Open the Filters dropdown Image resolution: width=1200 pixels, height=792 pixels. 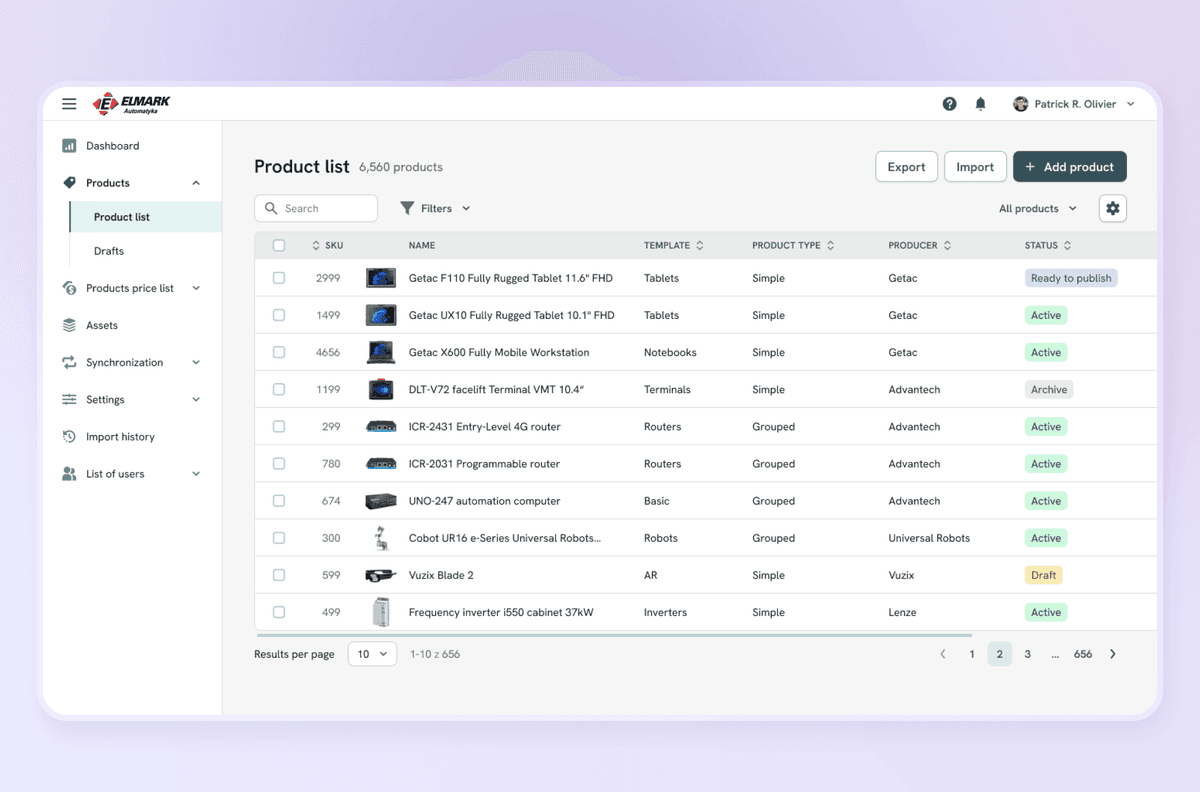click(x=435, y=208)
